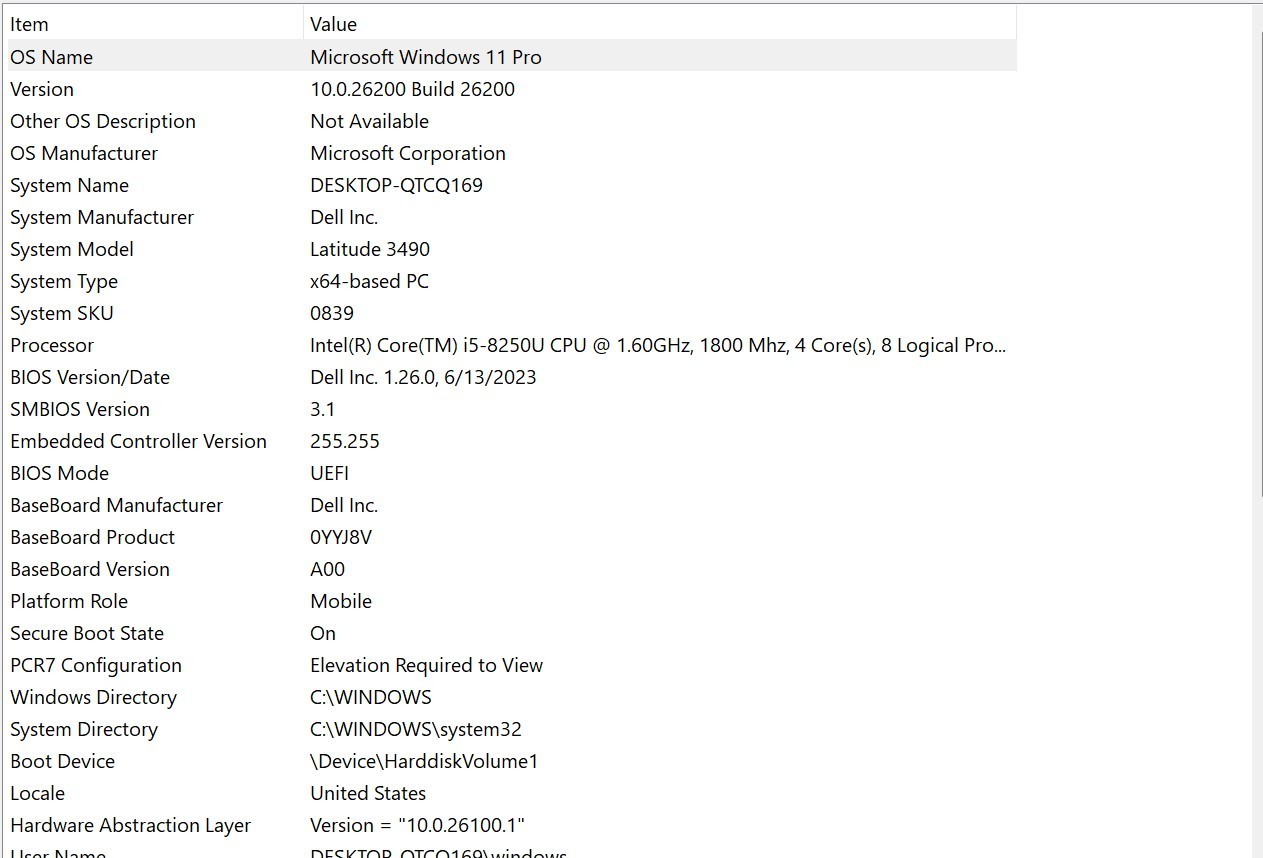
Task: Select the BaseBoard Product row
Action: pyautogui.click(x=511, y=537)
